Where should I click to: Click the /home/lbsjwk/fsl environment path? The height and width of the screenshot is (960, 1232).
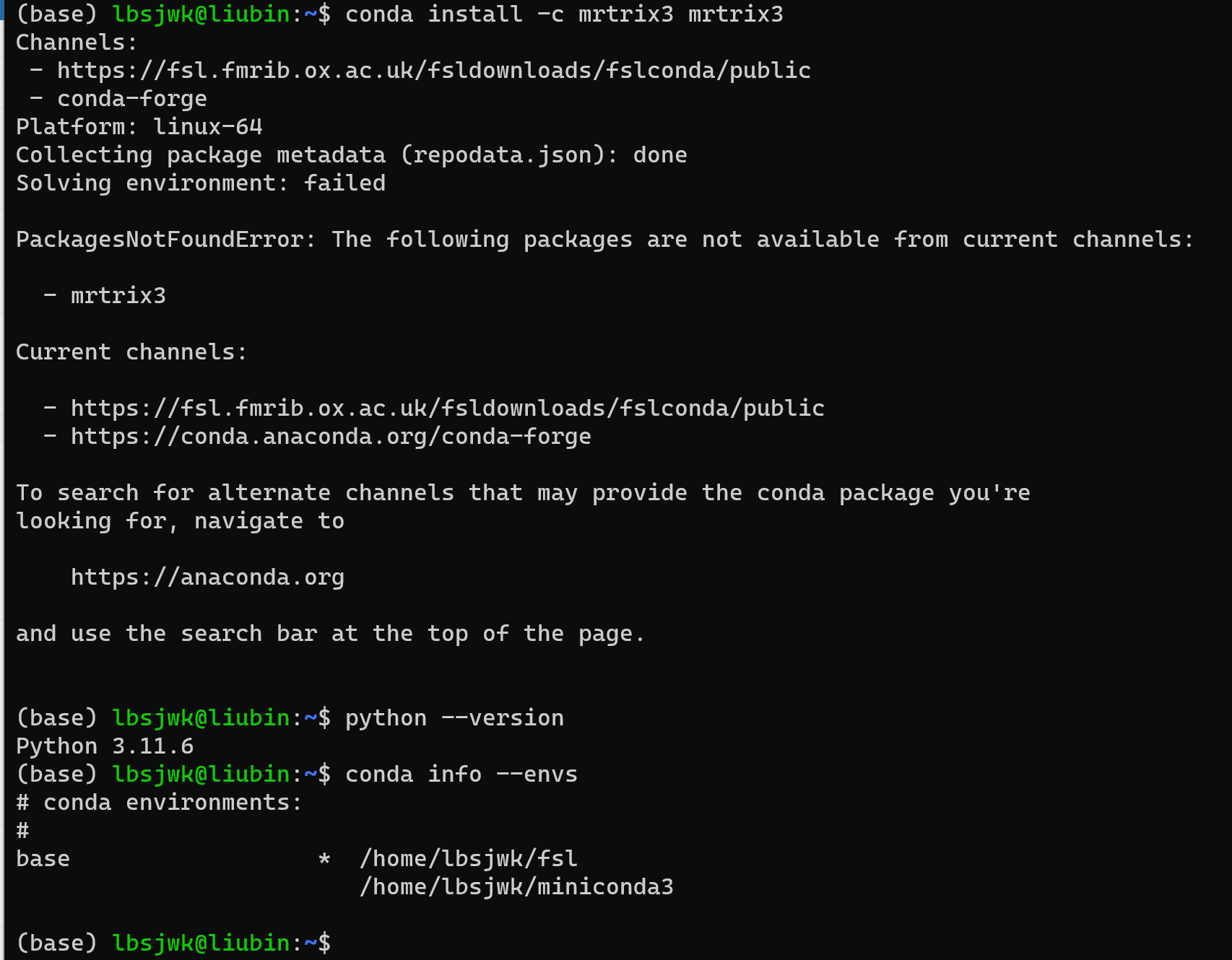click(x=468, y=859)
